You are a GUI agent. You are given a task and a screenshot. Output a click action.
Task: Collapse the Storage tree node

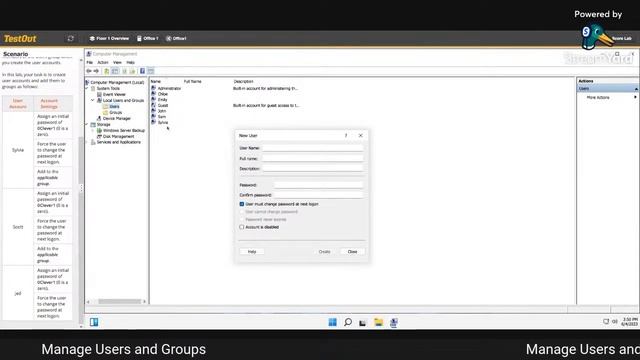point(87,124)
